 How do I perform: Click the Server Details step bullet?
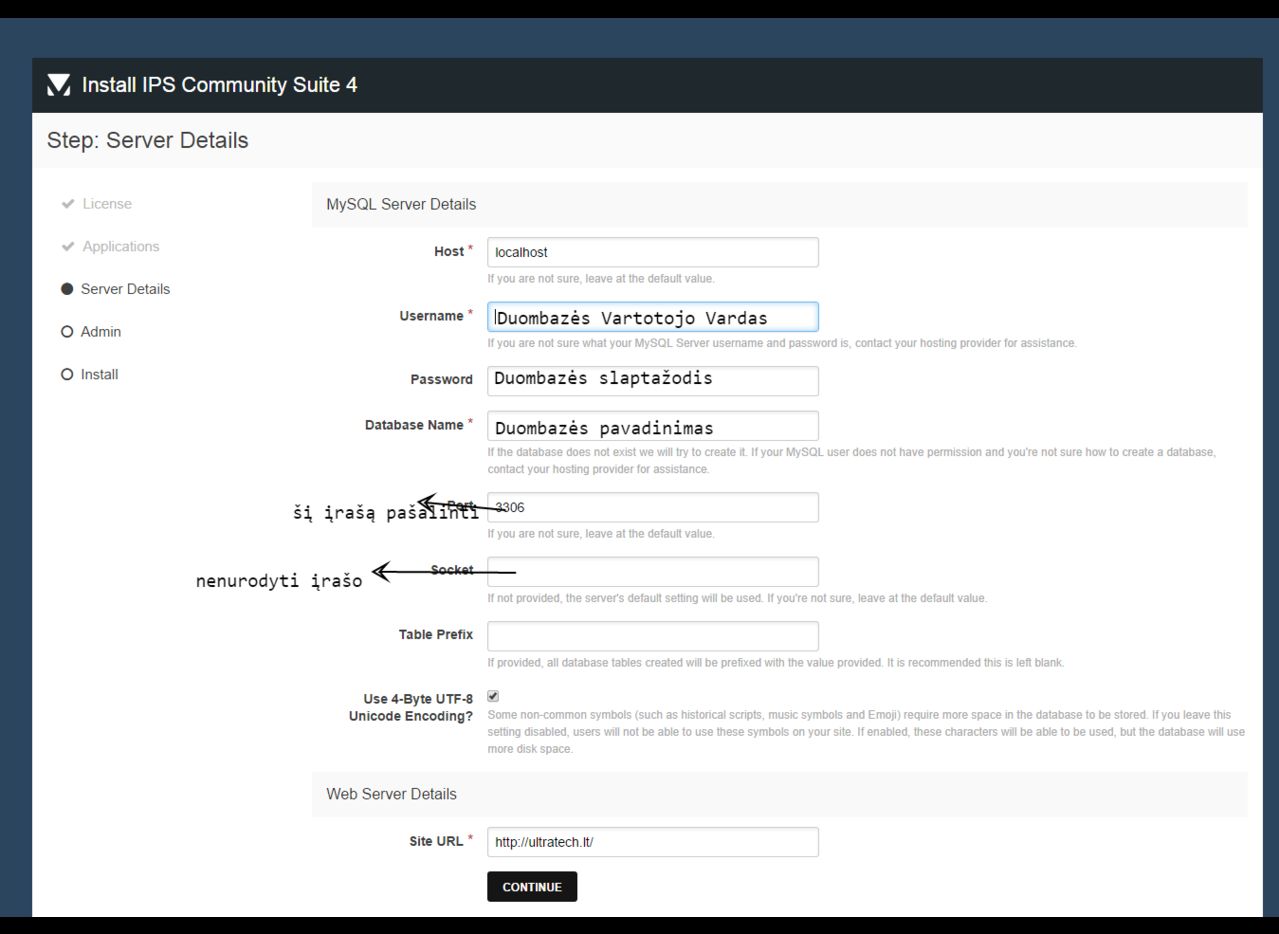pyautogui.click(x=67, y=289)
